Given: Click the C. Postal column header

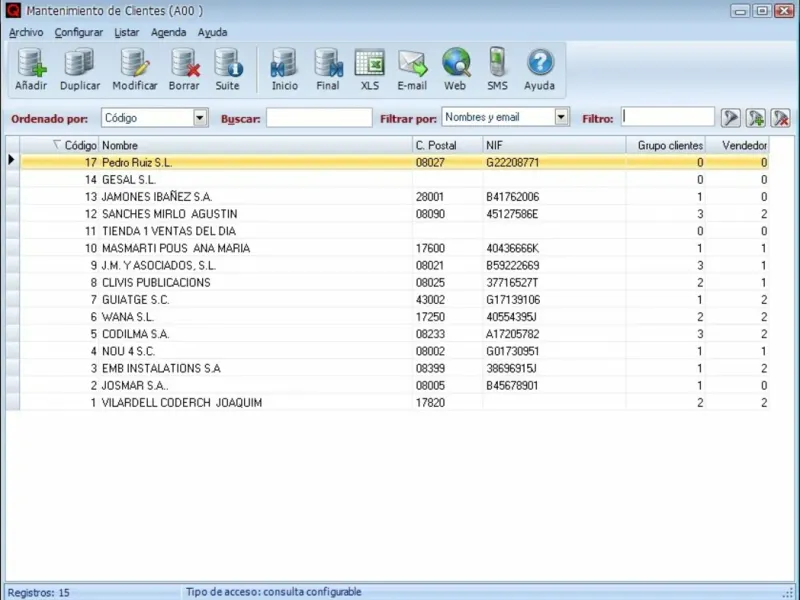Looking at the screenshot, I should tap(447, 145).
